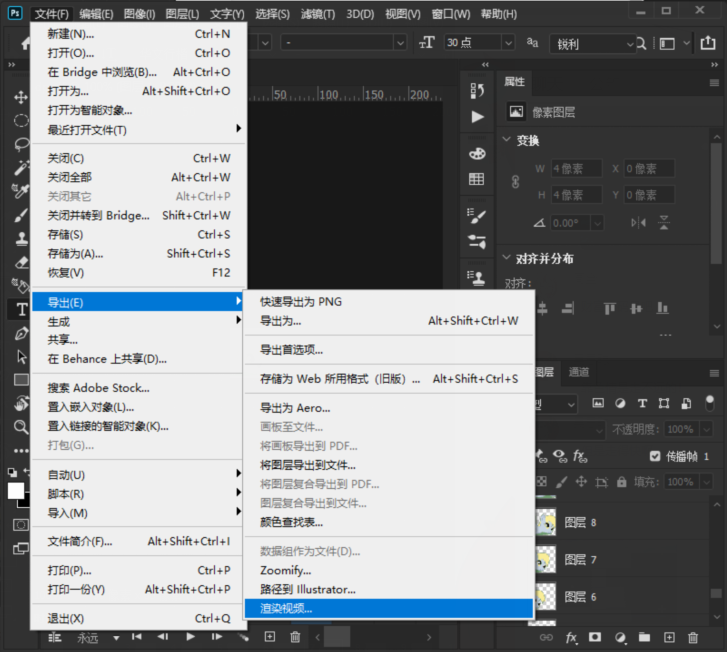Screen dimensions: 727x652
Task: Toggle adjustment layer filter icon
Action: click(x=620, y=403)
